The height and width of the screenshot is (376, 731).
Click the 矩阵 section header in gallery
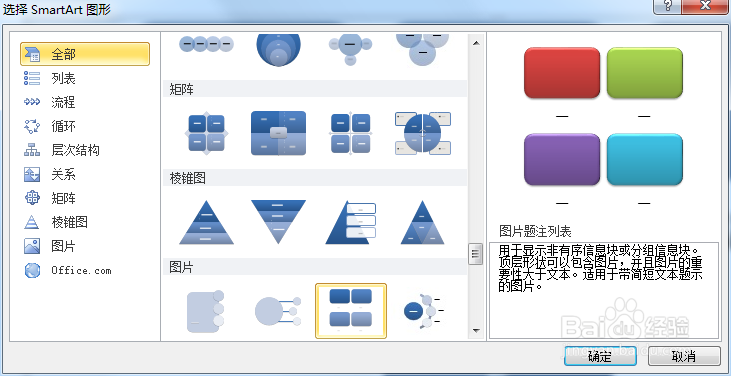coord(315,89)
